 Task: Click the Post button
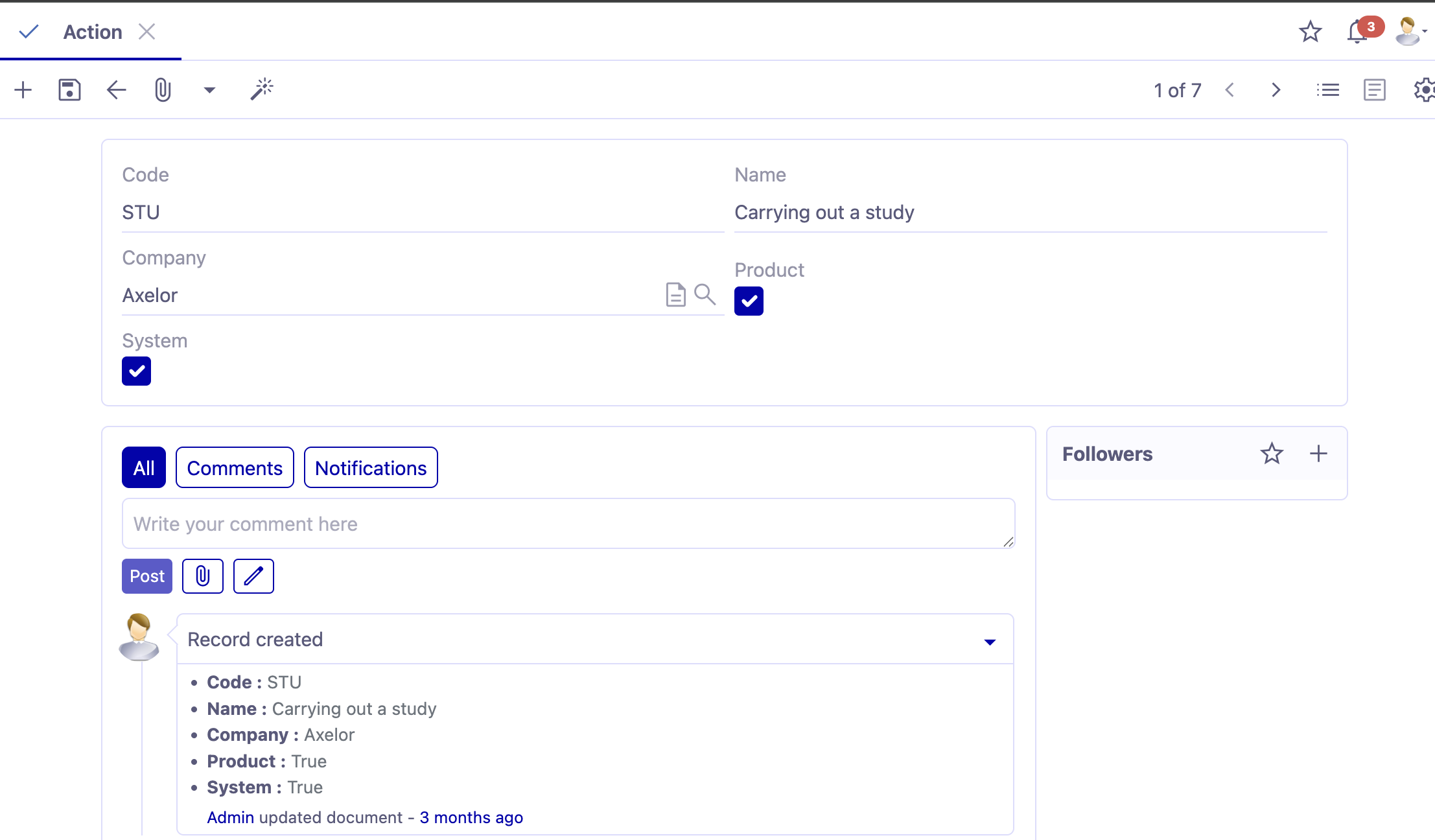[x=147, y=576]
